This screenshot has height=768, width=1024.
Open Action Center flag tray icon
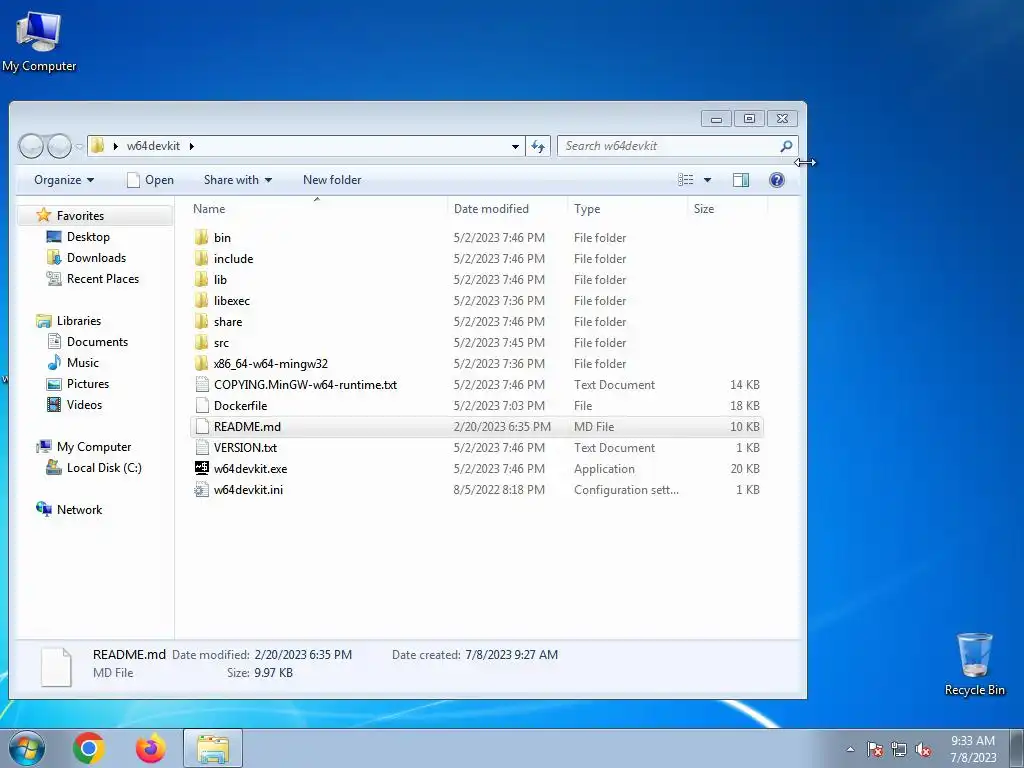(x=874, y=749)
